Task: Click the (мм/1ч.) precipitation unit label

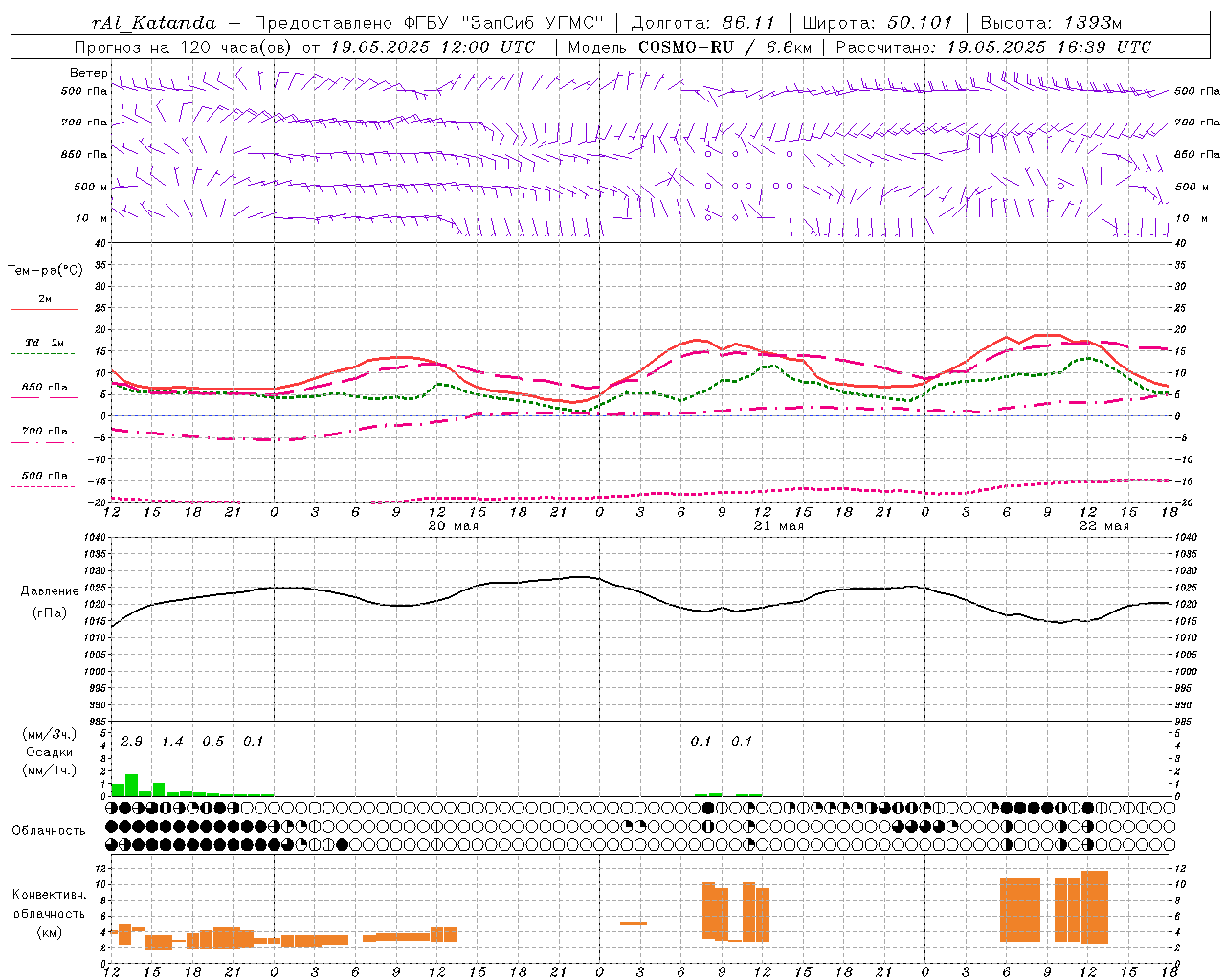Action: click(50, 769)
